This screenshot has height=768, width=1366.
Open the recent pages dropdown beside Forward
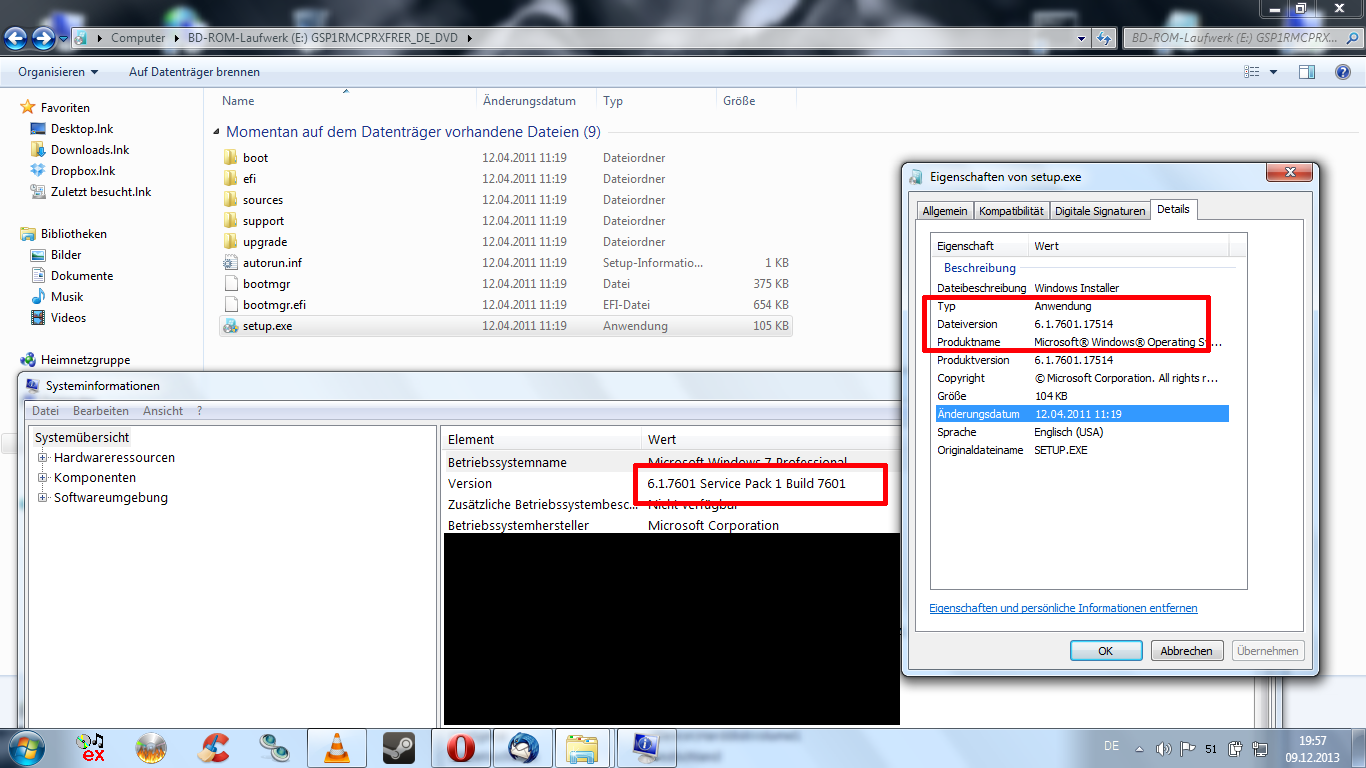point(63,39)
